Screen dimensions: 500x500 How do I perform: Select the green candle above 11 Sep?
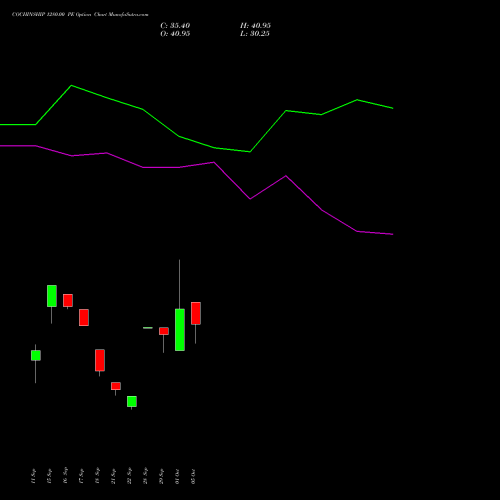[x=36, y=355]
